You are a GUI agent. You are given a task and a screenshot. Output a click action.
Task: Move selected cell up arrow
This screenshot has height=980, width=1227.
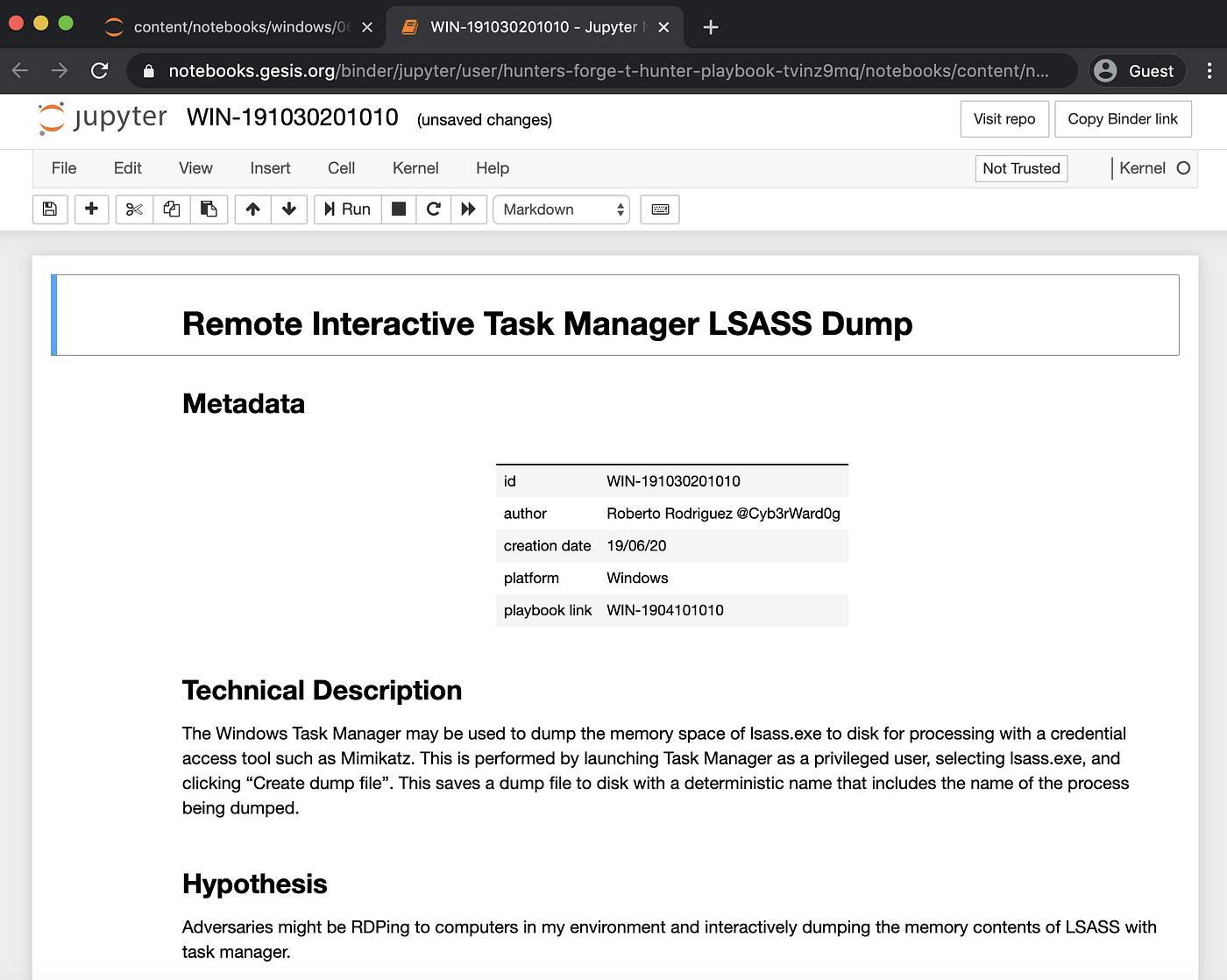(x=253, y=209)
